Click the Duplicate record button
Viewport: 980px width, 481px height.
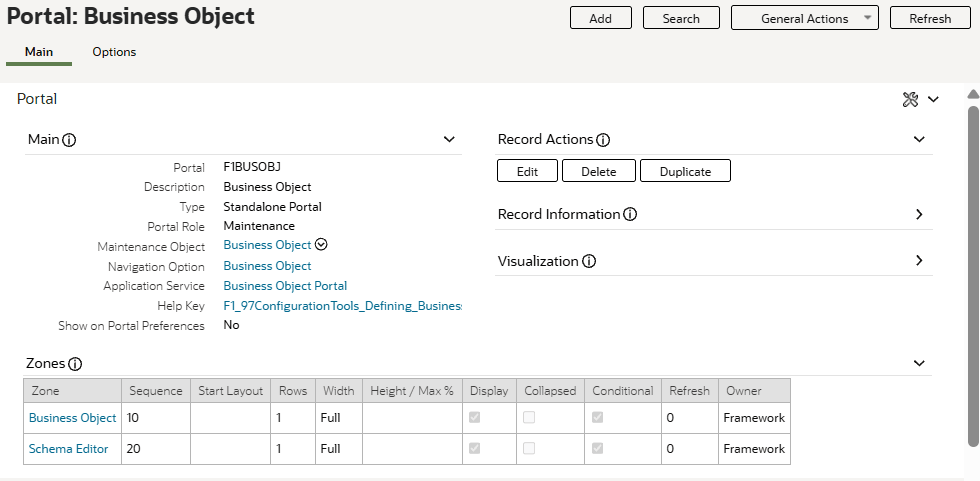[686, 171]
